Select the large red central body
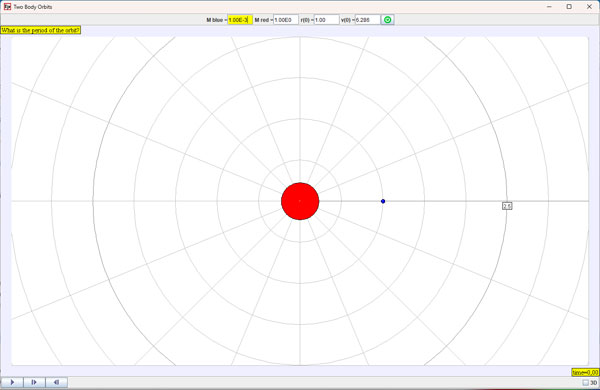Image resolution: width=600 pixels, height=390 pixels. point(300,201)
